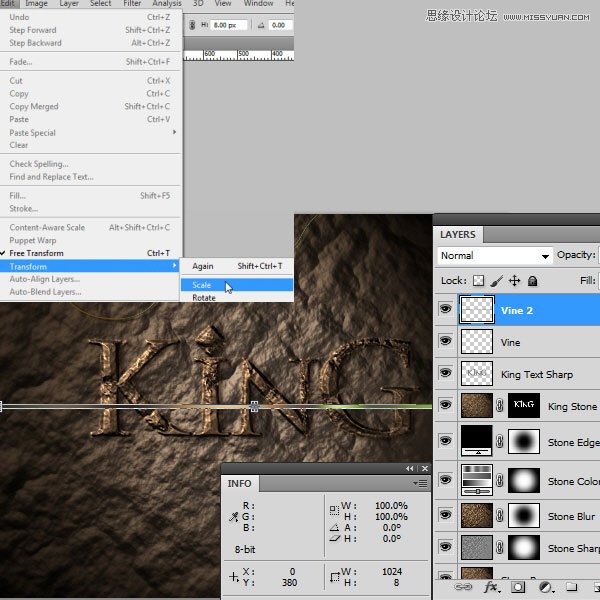600x600 pixels.
Task: Hide the Stone Blur layer
Action: (445, 515)
